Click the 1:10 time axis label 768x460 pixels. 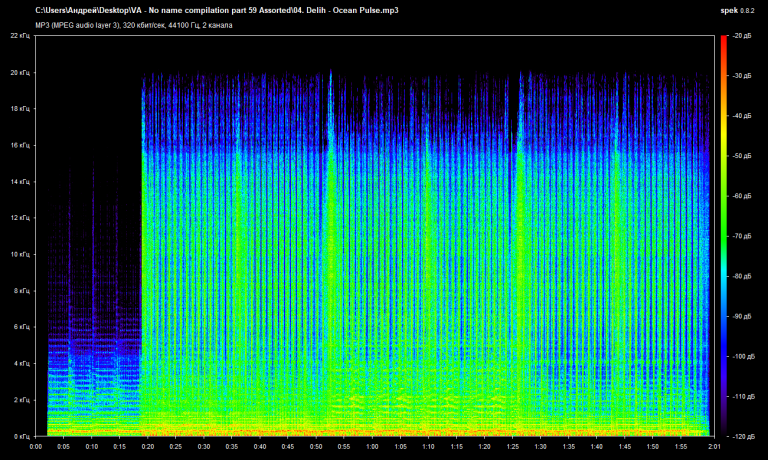428,447
